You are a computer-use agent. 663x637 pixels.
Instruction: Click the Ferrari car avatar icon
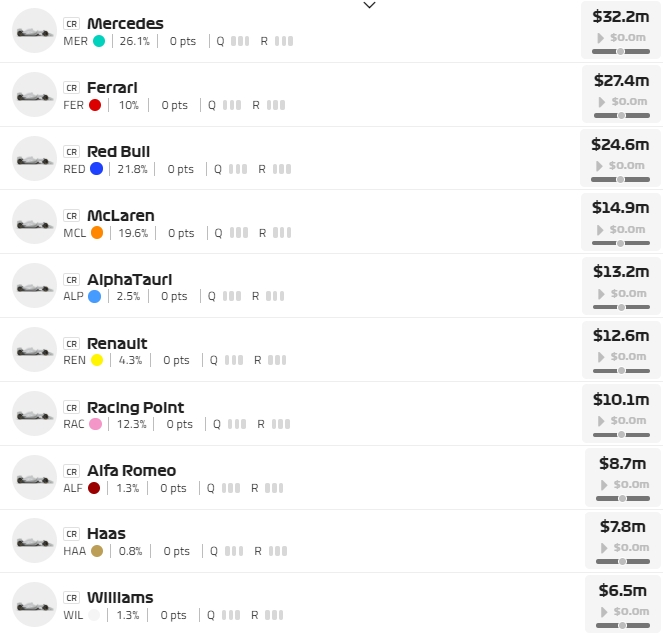click(34, 95)
